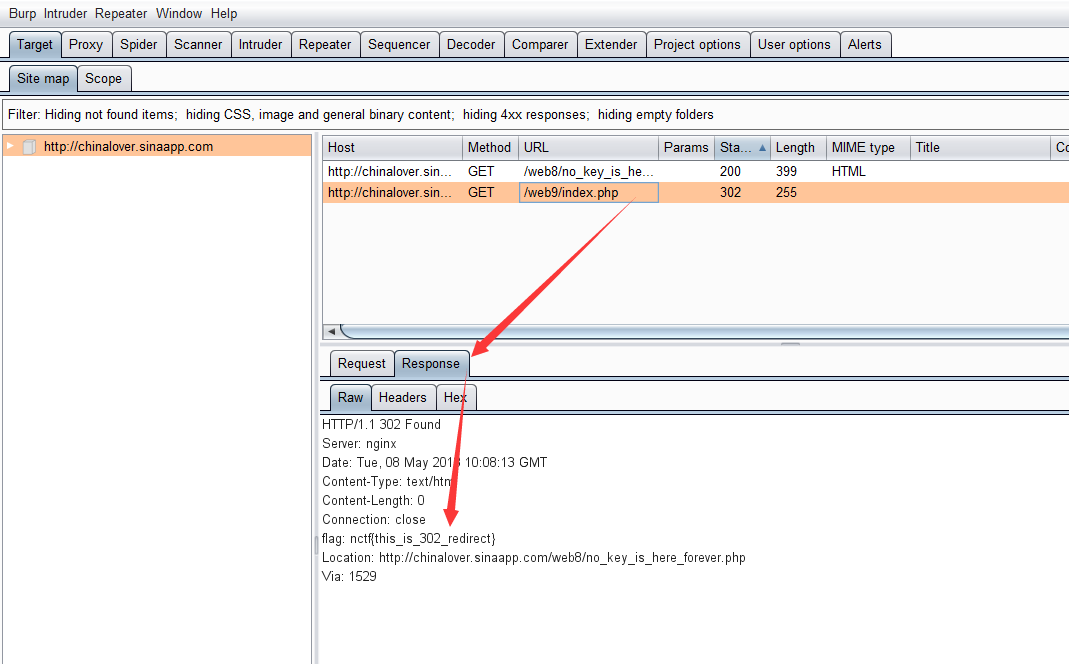Click the site map filter bar
This screenshot has height=664, width=1069.
[360, 115]
